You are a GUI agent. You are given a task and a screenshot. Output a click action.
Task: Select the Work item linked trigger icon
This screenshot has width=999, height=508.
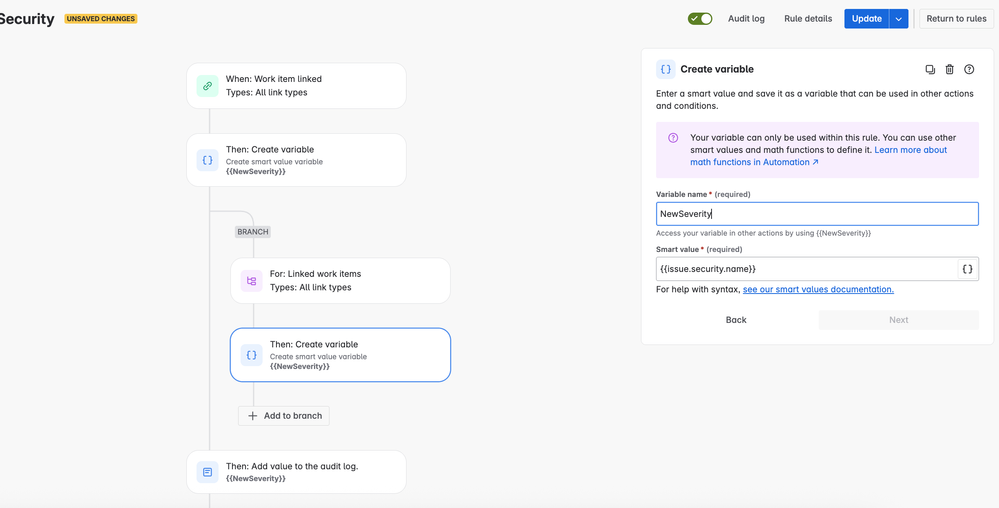coord(207,85)
